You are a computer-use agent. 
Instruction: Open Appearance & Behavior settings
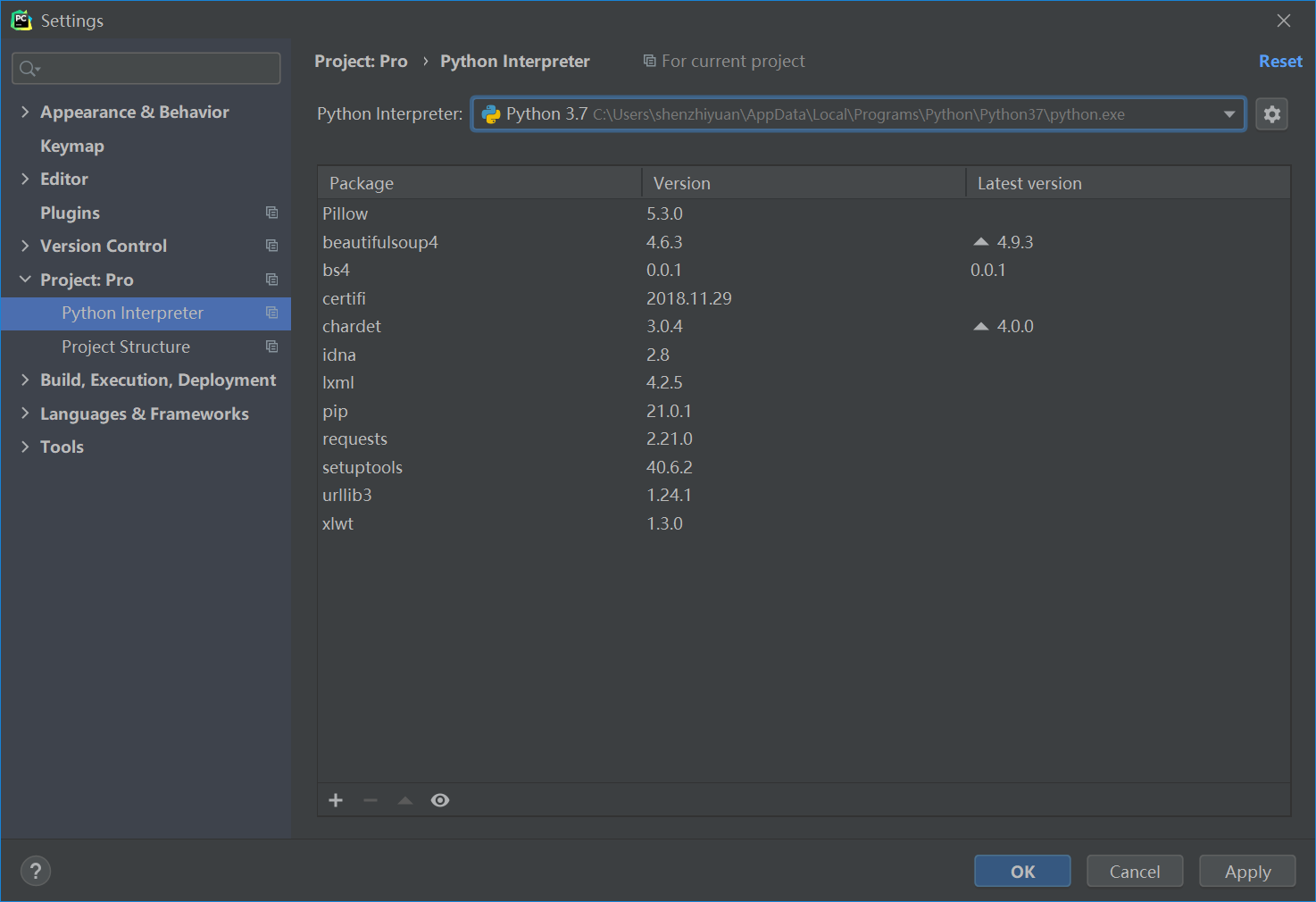click(135, 112)
